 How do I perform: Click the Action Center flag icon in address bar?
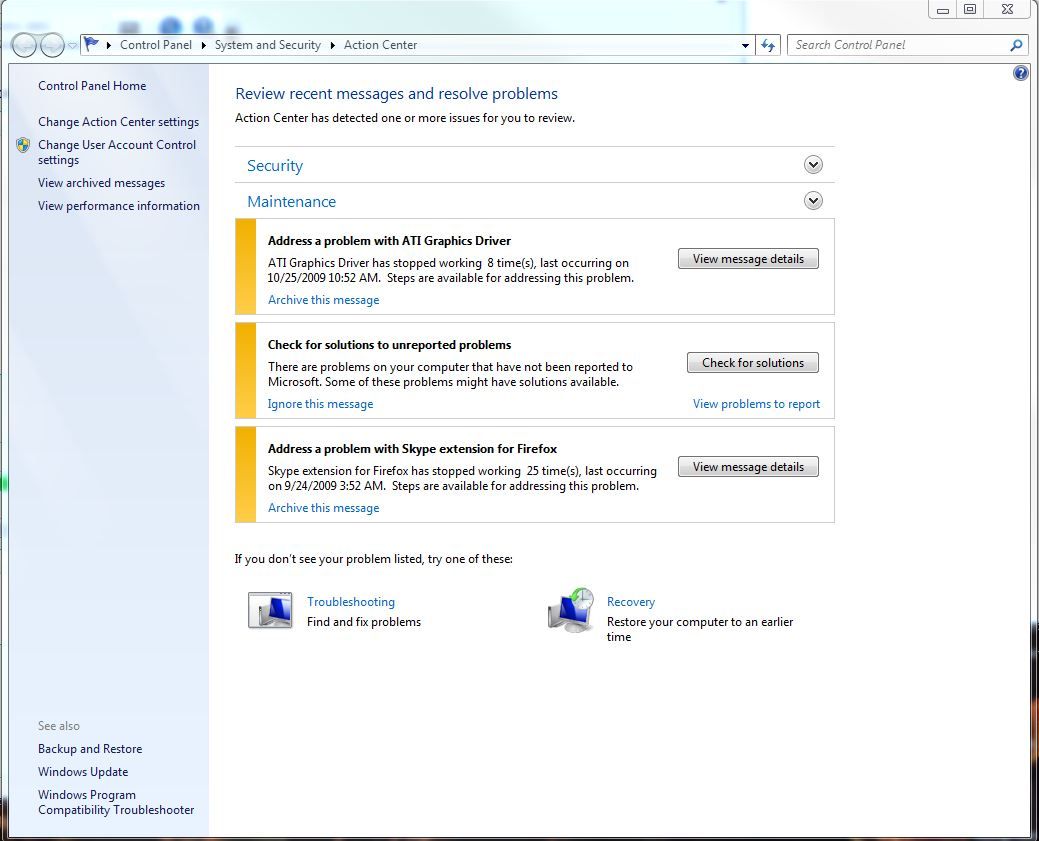point(89,42)
